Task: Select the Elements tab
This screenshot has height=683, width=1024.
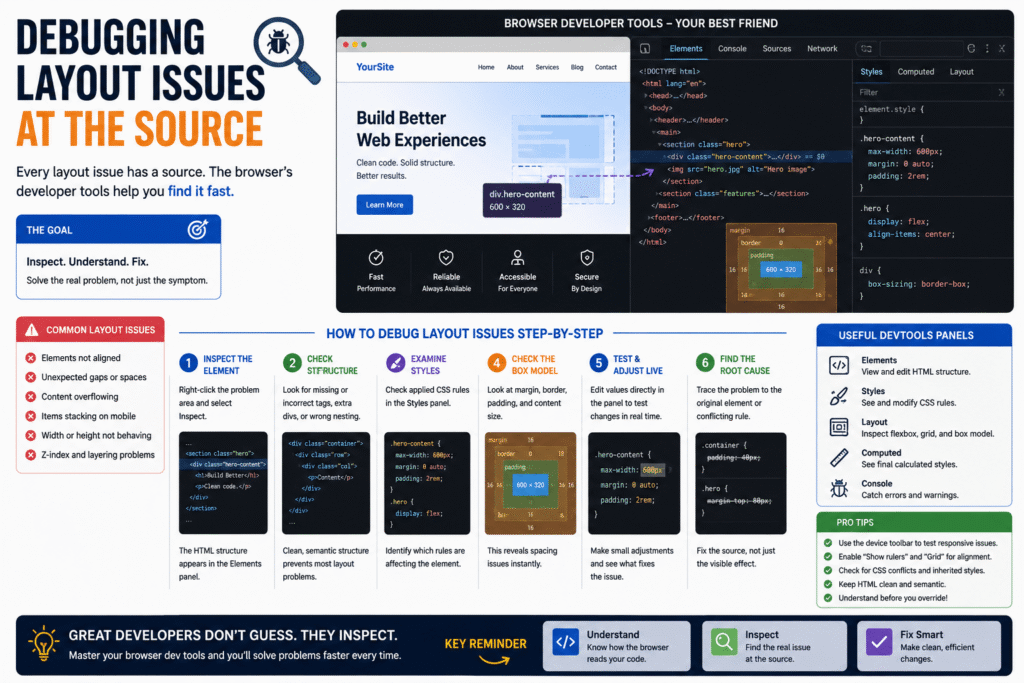Action: coord(686,49)
